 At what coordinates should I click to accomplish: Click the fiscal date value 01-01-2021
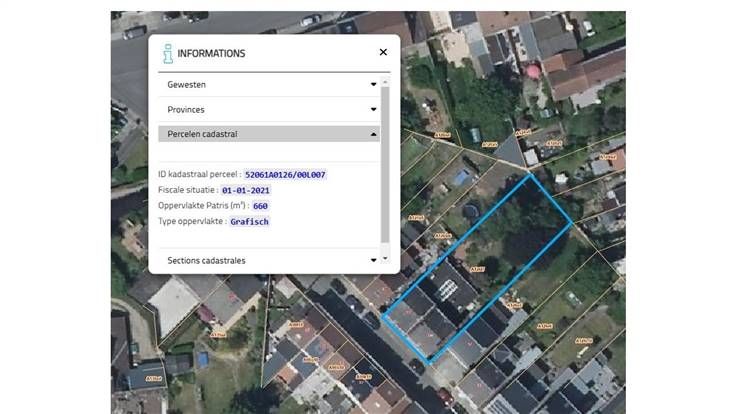[x=246, y=190]
